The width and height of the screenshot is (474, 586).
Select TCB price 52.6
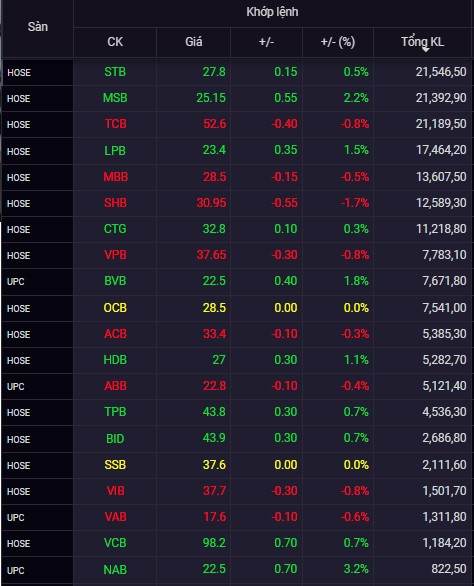[215, 124]
